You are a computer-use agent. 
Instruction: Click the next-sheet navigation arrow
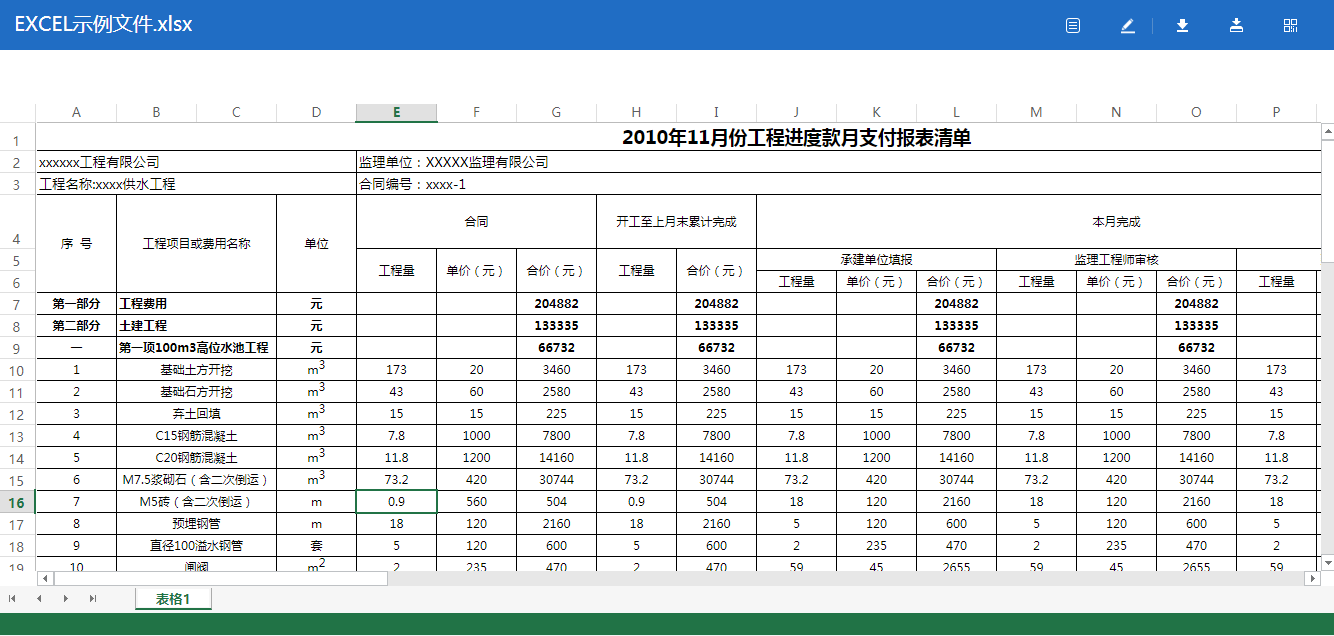(x=64, y=598)
